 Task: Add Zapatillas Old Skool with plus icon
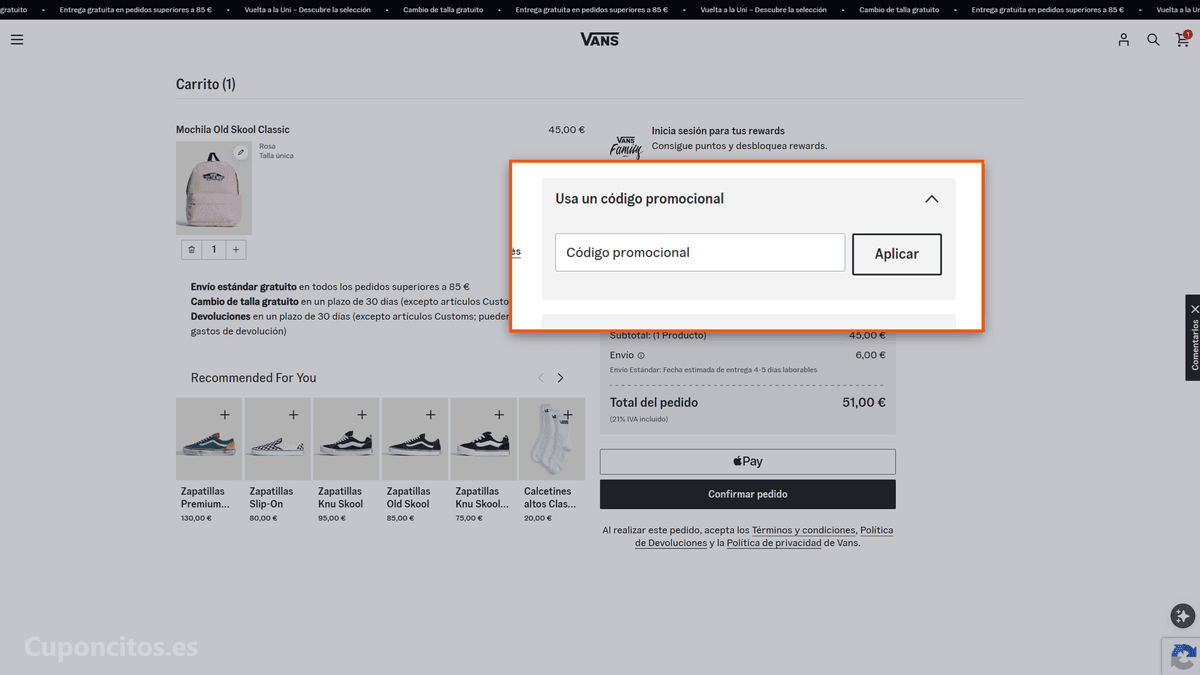430,415
